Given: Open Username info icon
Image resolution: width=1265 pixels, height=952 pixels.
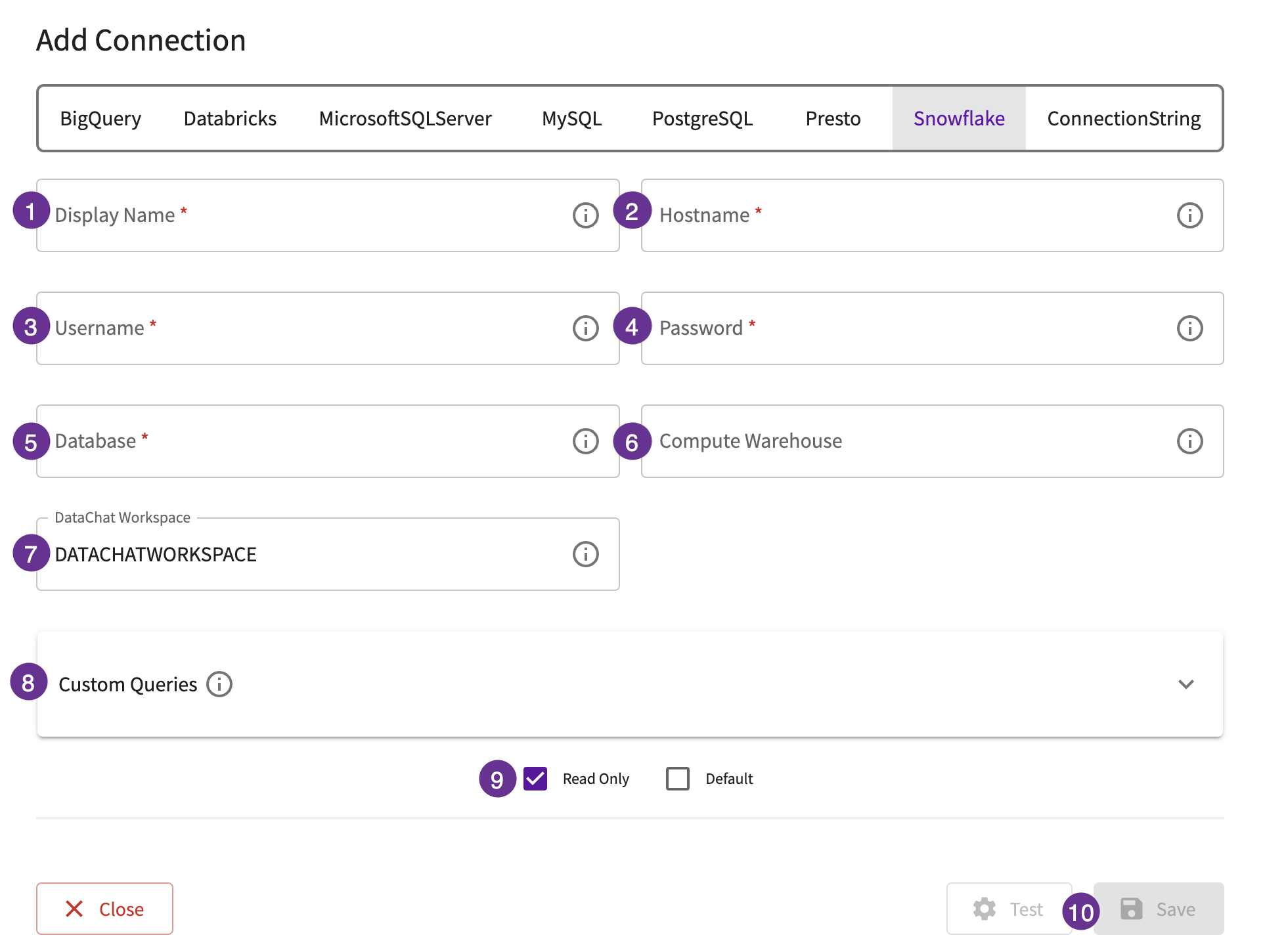Looking at the screenshot, I should point(585,328).
